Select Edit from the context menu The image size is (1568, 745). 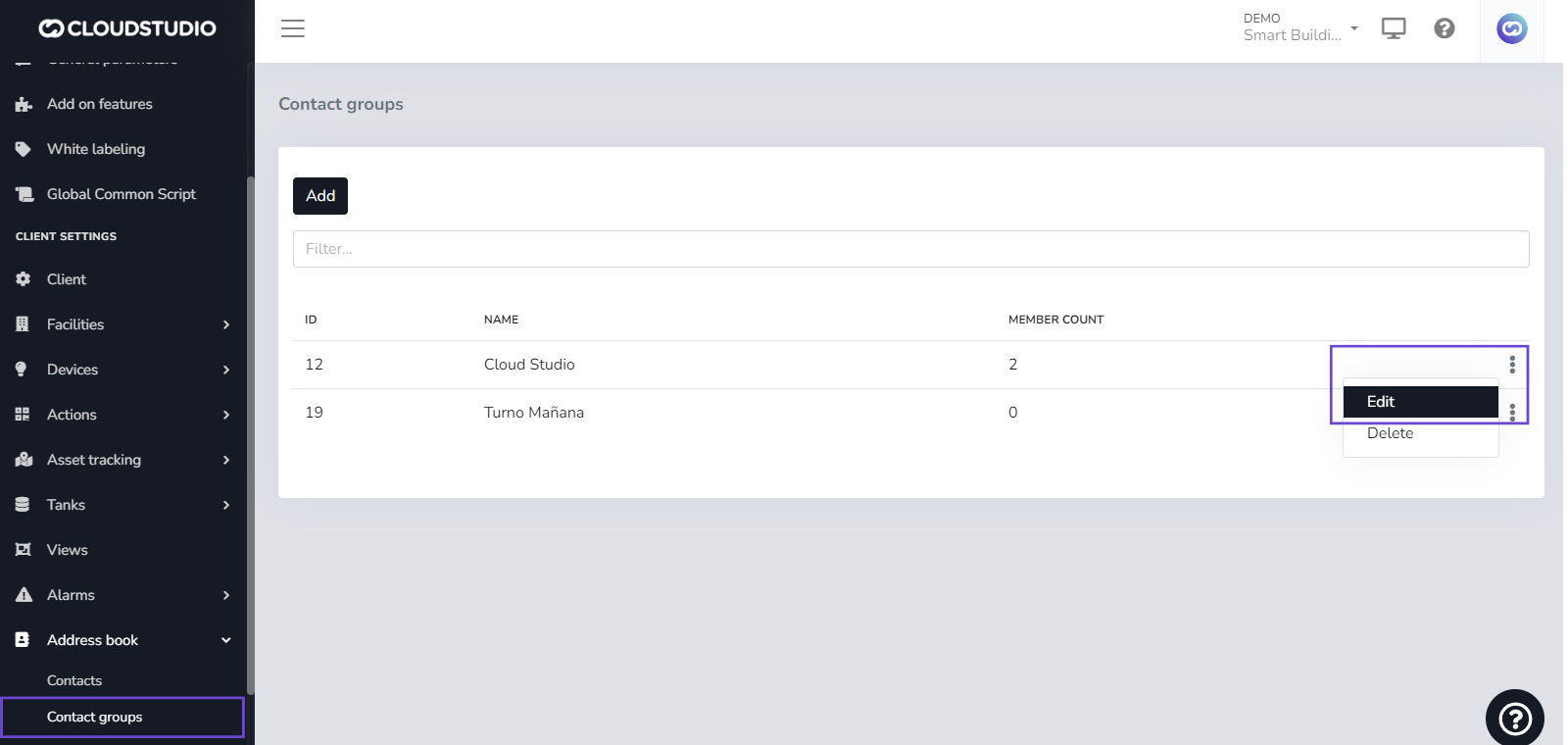(x=1420, y=402)
